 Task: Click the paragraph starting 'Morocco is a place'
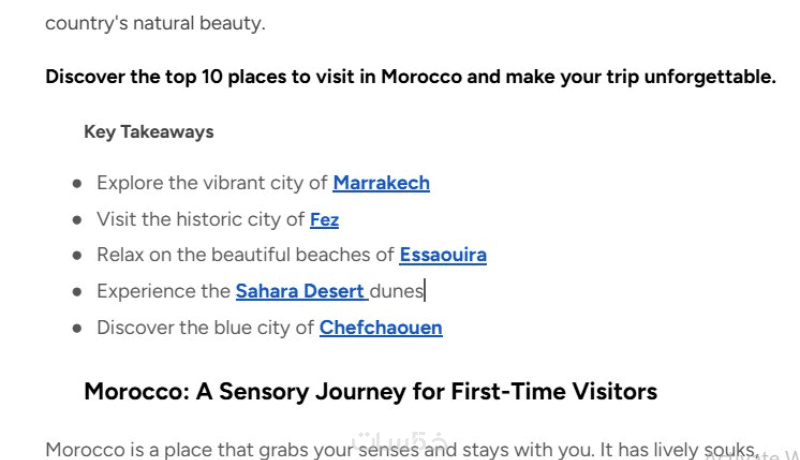click(300, 450)
